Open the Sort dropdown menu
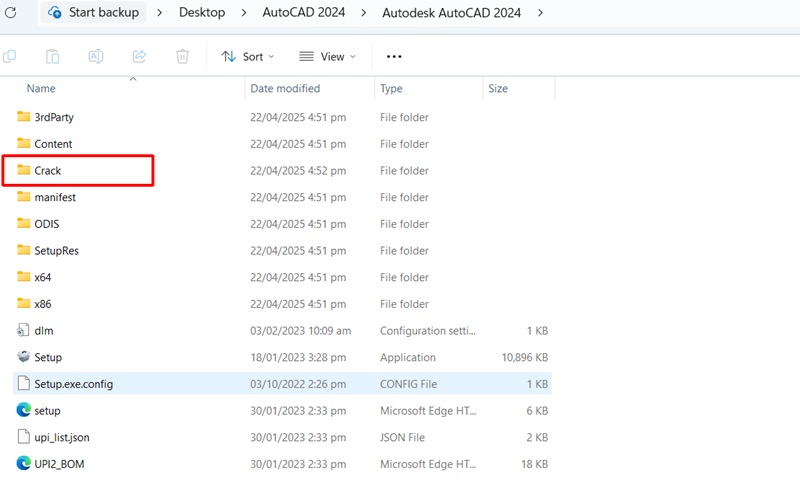The height and width of the screenshot is (491, 800). pos(248,57)
